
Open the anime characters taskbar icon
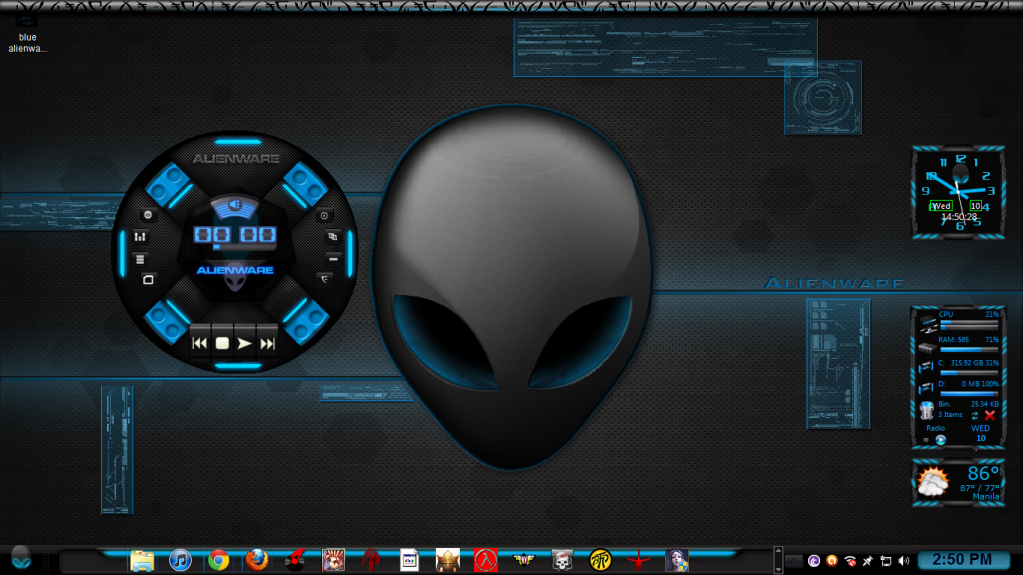pyautogui.click(x=333, y=560)
